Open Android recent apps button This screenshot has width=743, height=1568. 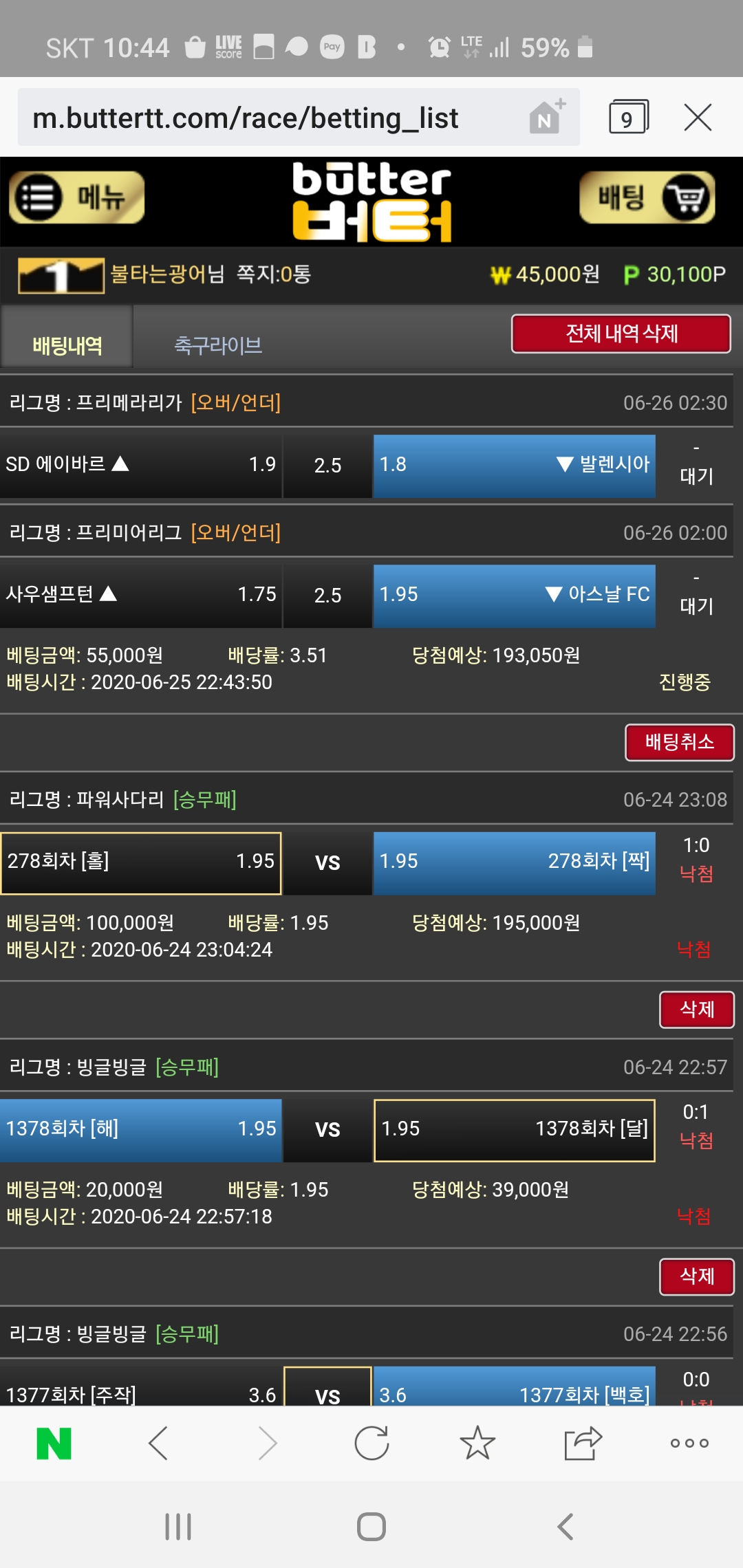tap(178, 1527)
